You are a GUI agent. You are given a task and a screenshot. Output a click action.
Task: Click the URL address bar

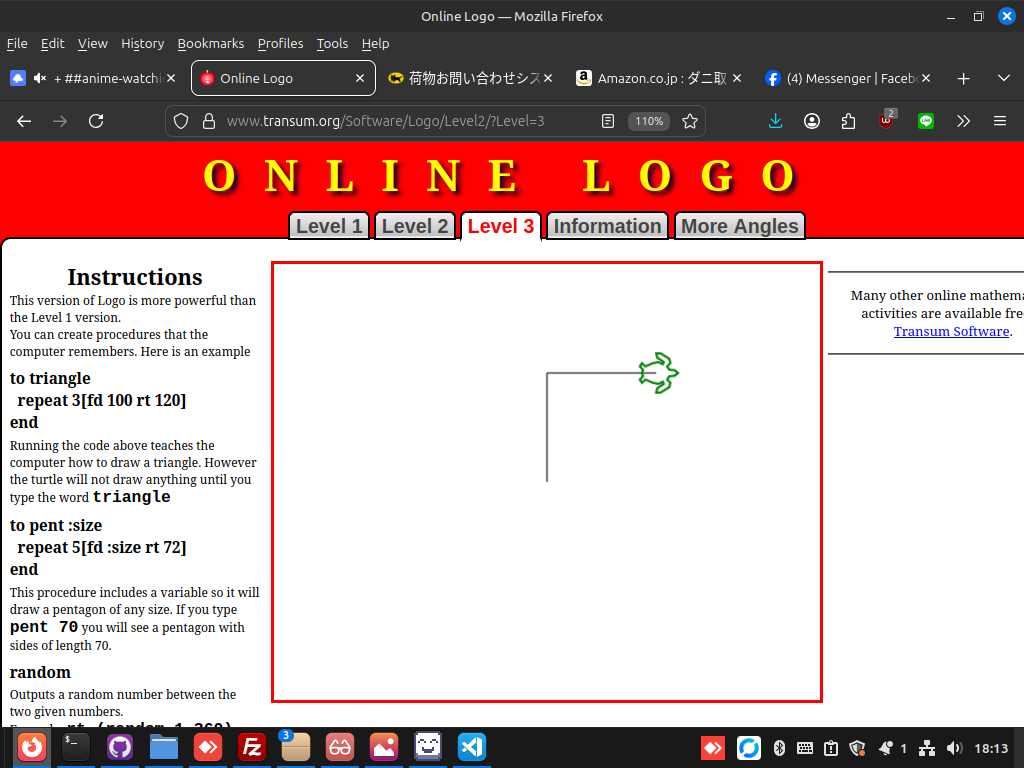400,121
